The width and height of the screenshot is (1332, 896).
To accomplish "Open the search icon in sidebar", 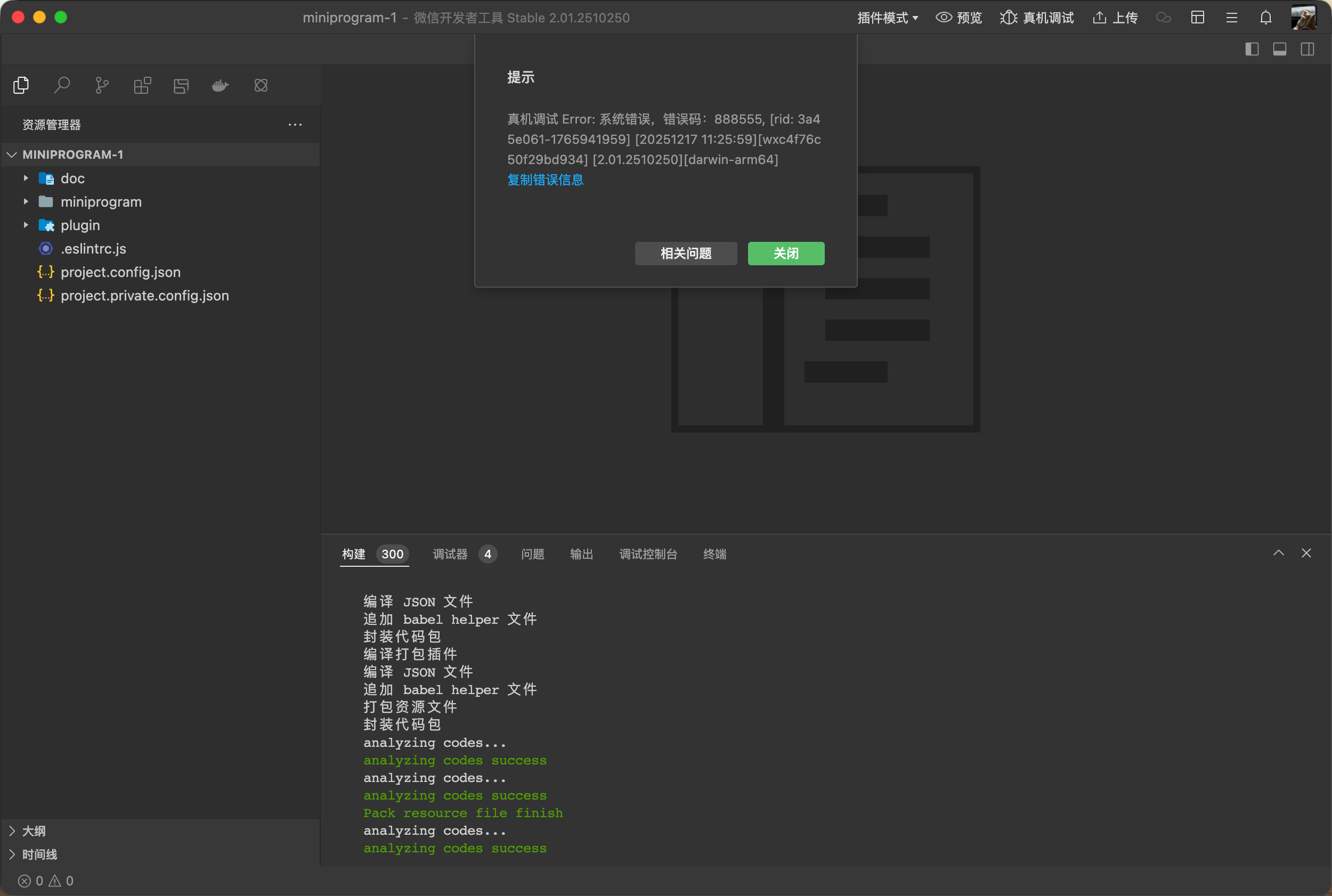I will pyautogui.click(x=62, y=86).
